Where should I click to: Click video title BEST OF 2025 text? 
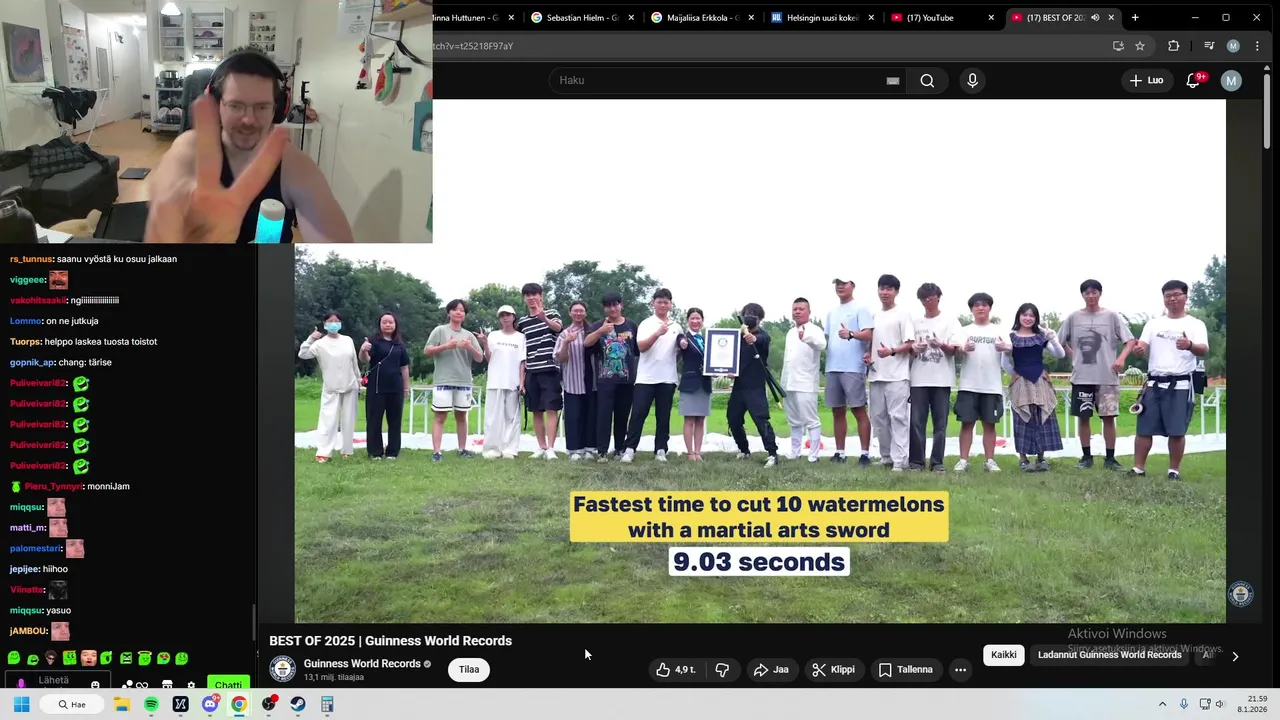tap(390, 641)
